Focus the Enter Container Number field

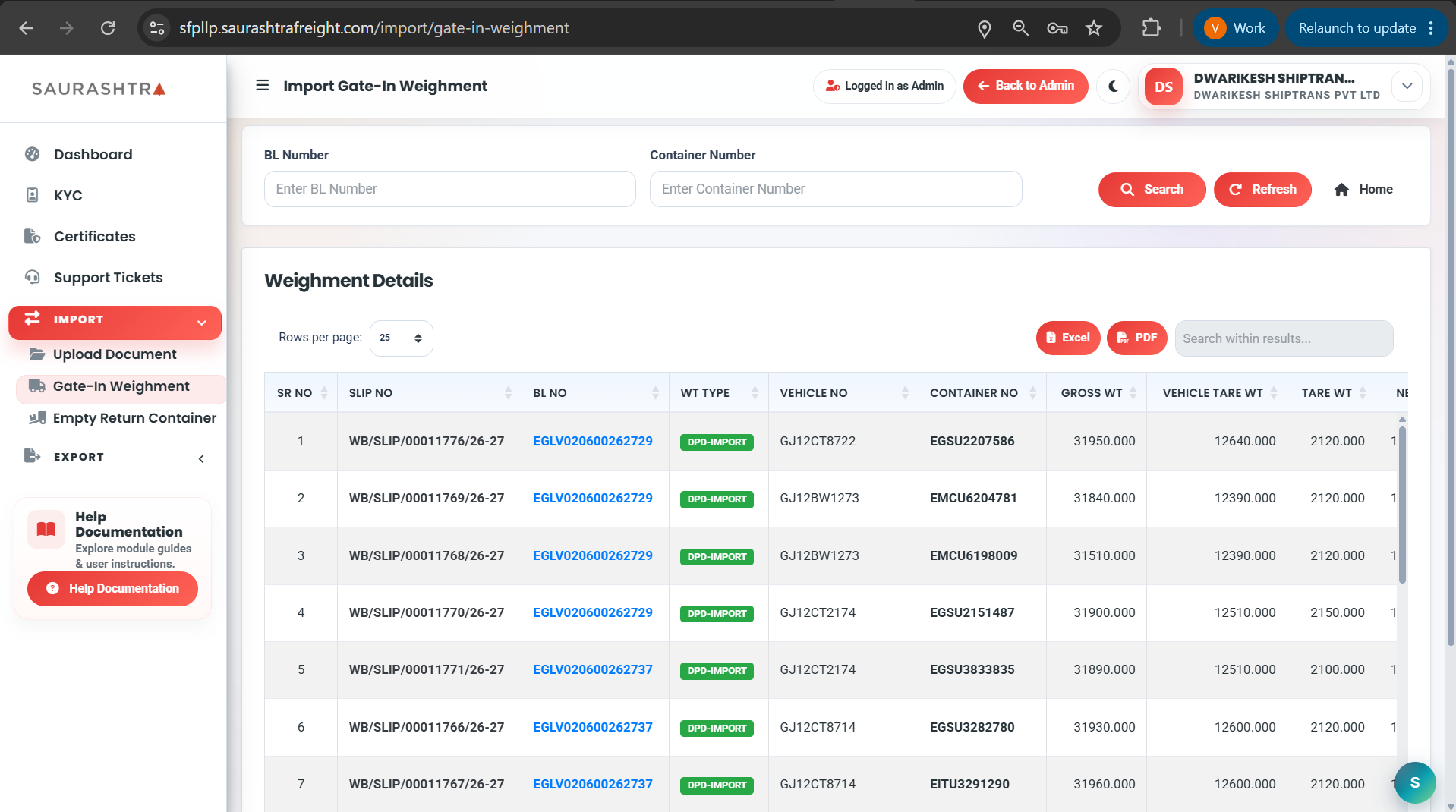pos(835,189)
